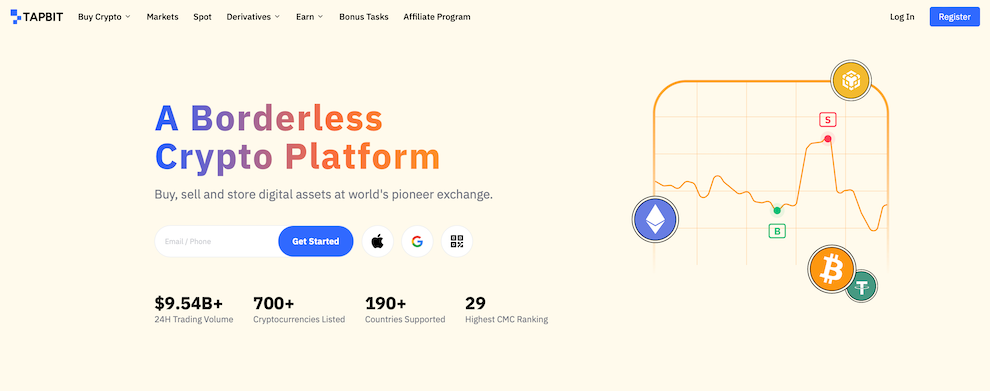Click the blue Register button
The image size is (990, 391).
pyautogui.click(x=955, y=17)
